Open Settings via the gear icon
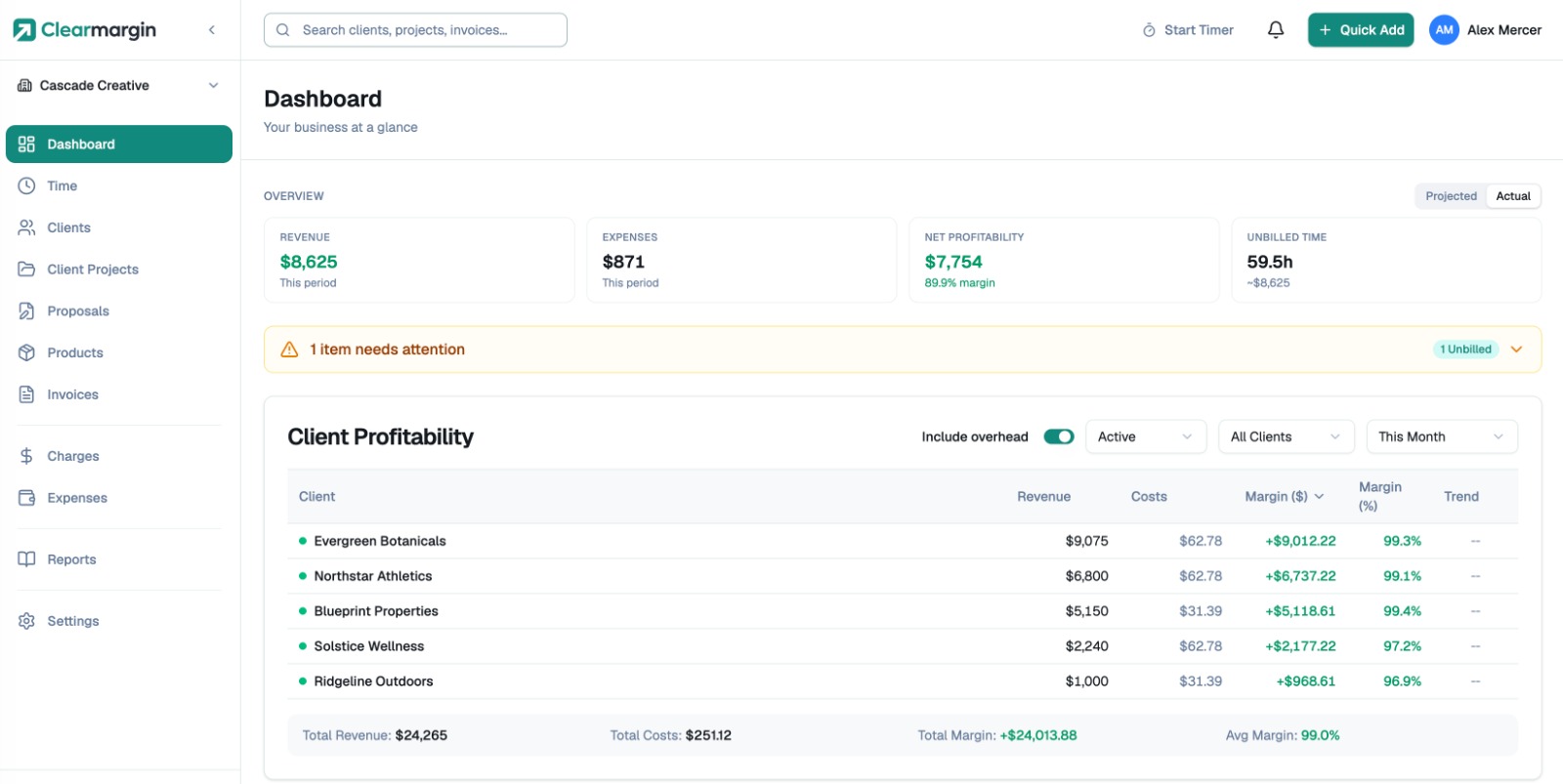Image resolution: width=1563 pixels, height=784 pixels. (26, 621)
